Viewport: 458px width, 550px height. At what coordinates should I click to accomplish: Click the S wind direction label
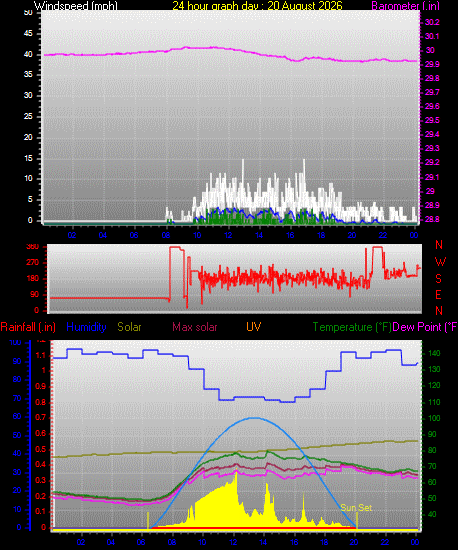438,279
